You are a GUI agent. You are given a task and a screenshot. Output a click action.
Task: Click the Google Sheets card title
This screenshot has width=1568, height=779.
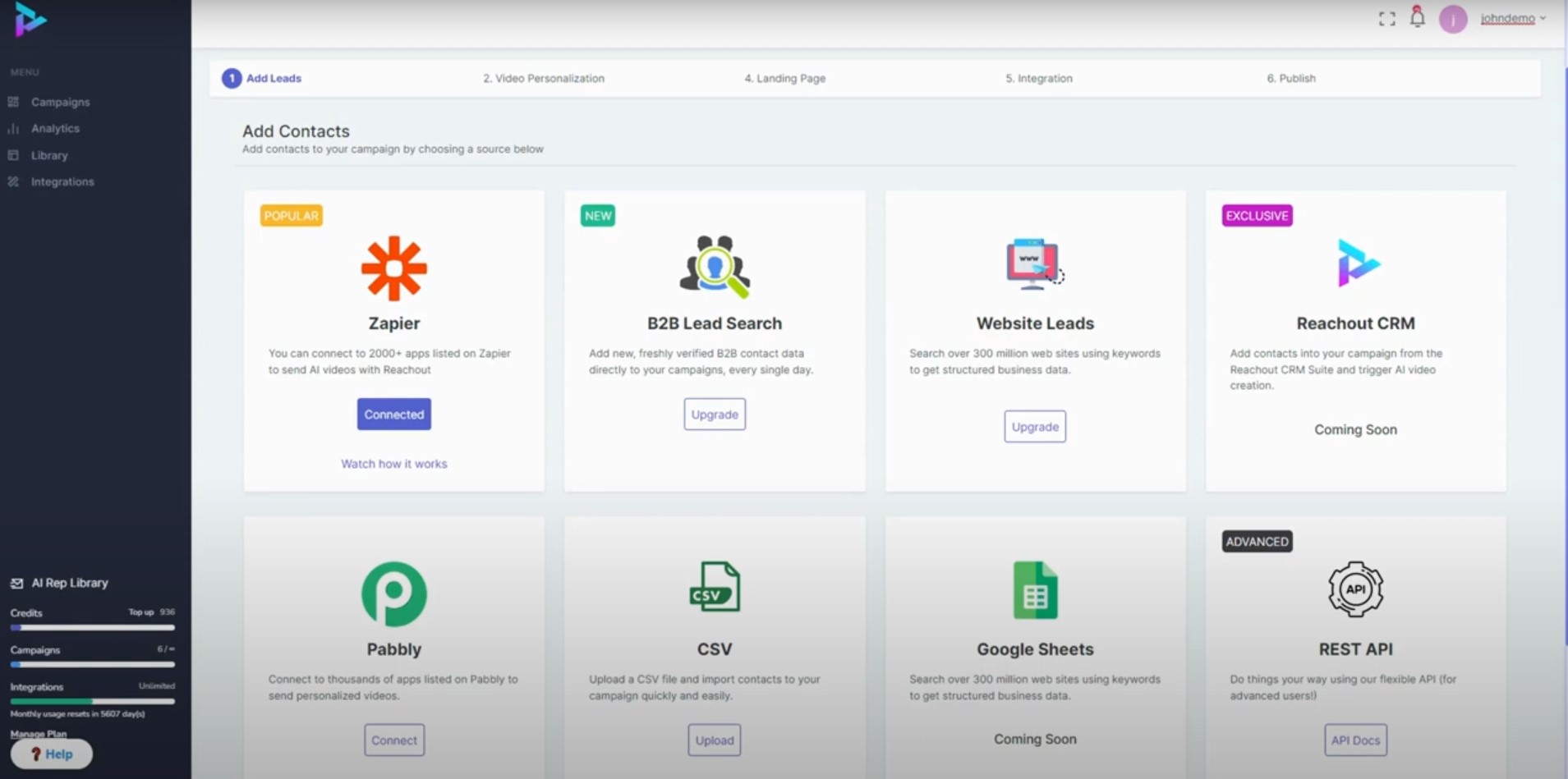point(1035,649)
